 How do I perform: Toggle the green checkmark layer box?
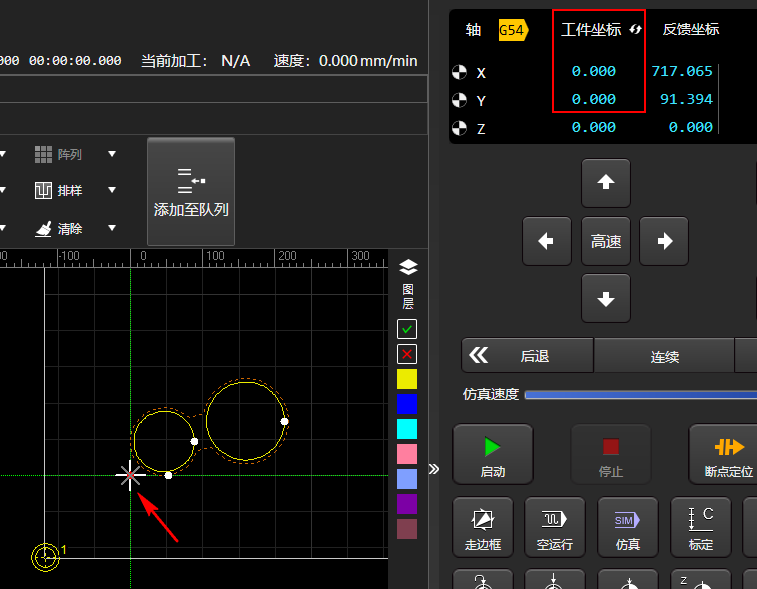click(x=407, y=329)
